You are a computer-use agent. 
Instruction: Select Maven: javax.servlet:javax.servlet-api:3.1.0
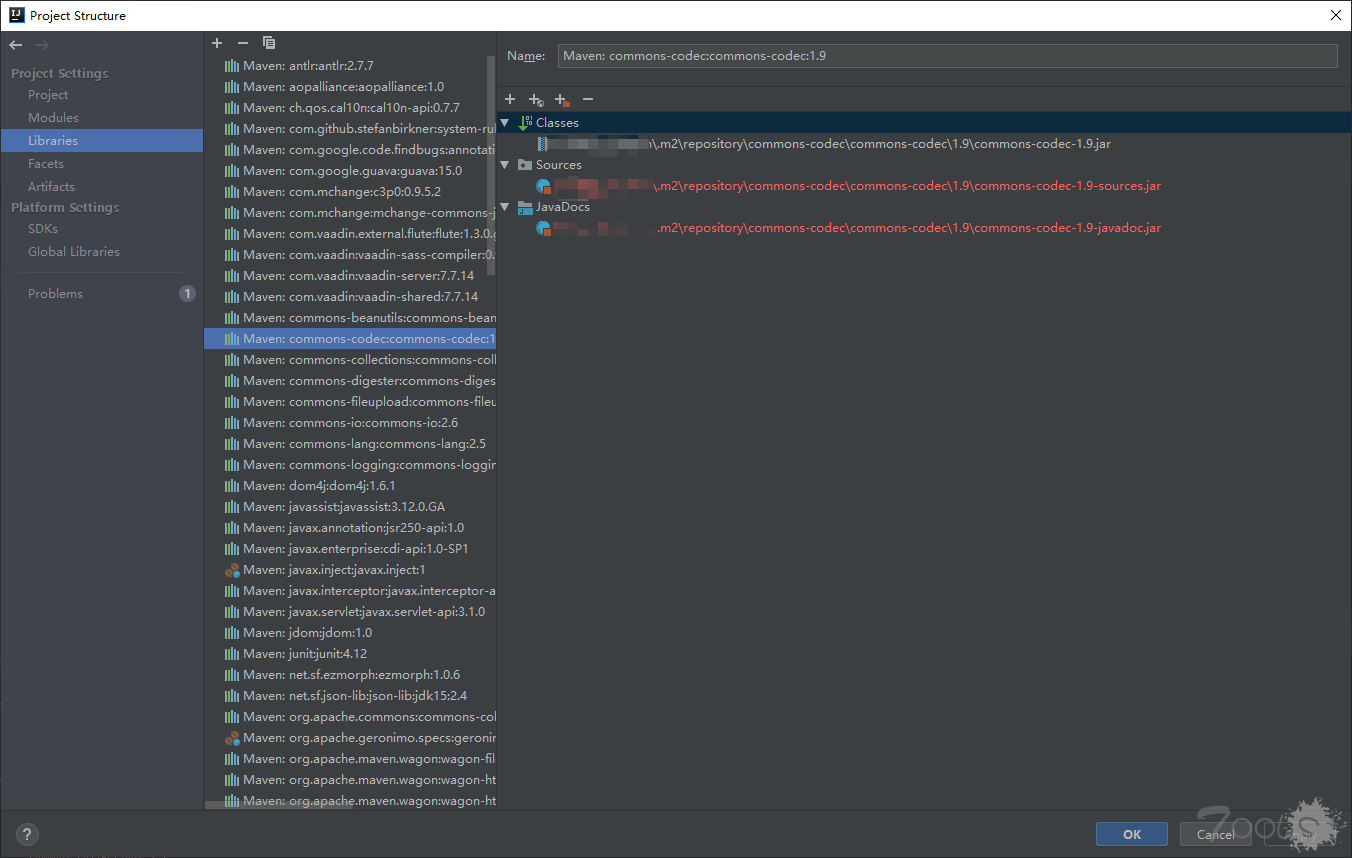coord(350,612)
